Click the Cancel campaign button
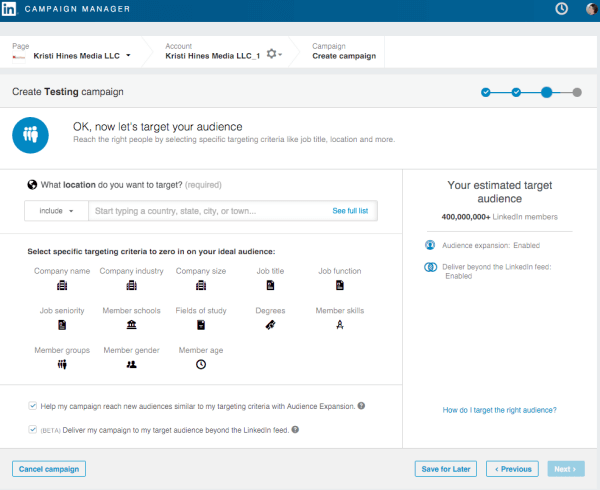600x490 pixels. tap(49, 469)
